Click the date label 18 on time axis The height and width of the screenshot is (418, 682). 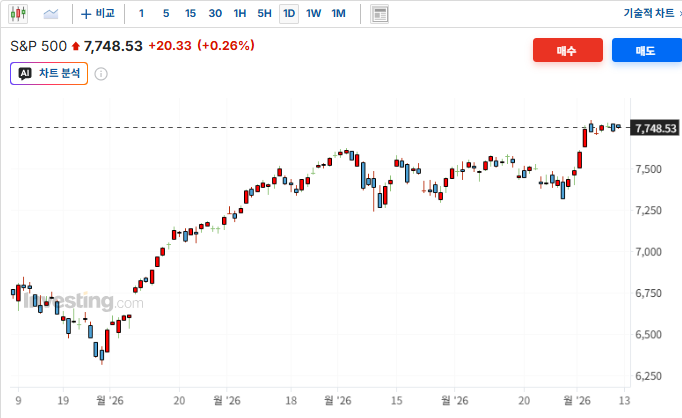tap(291, 400)
